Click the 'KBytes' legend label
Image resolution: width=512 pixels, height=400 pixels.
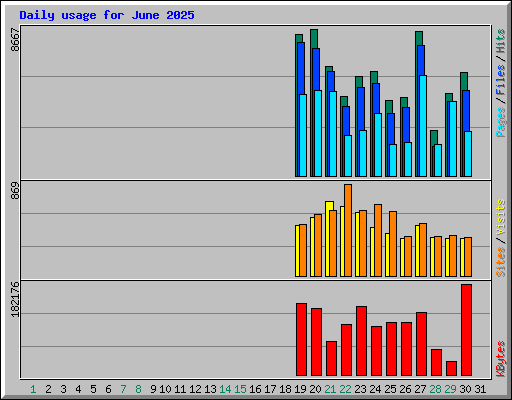[x=501, y=359]
